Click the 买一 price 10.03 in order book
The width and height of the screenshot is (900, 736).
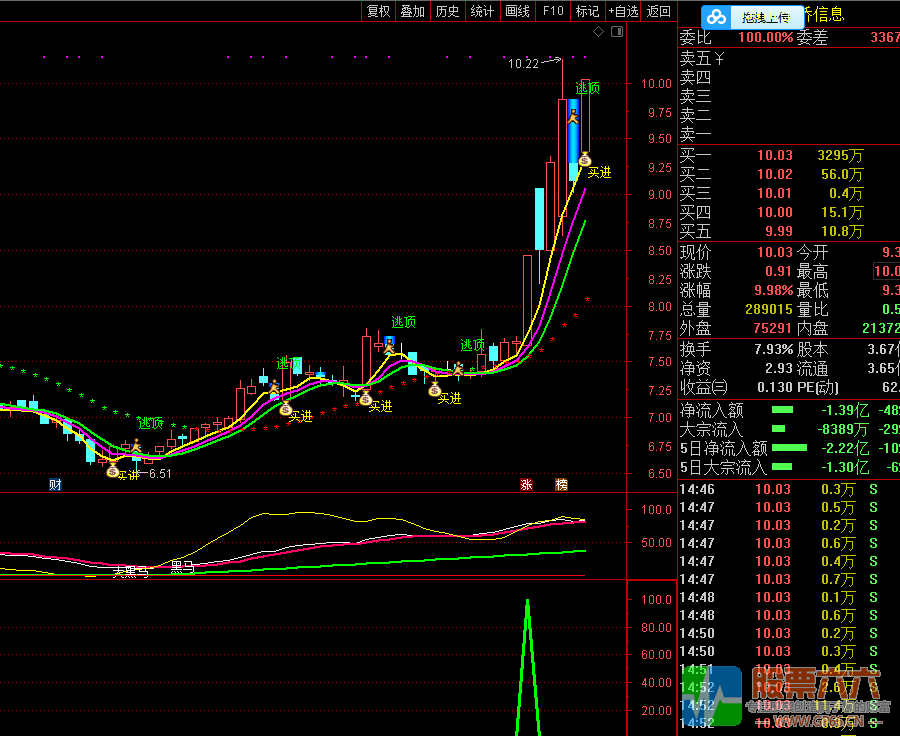tap(774, 155)
